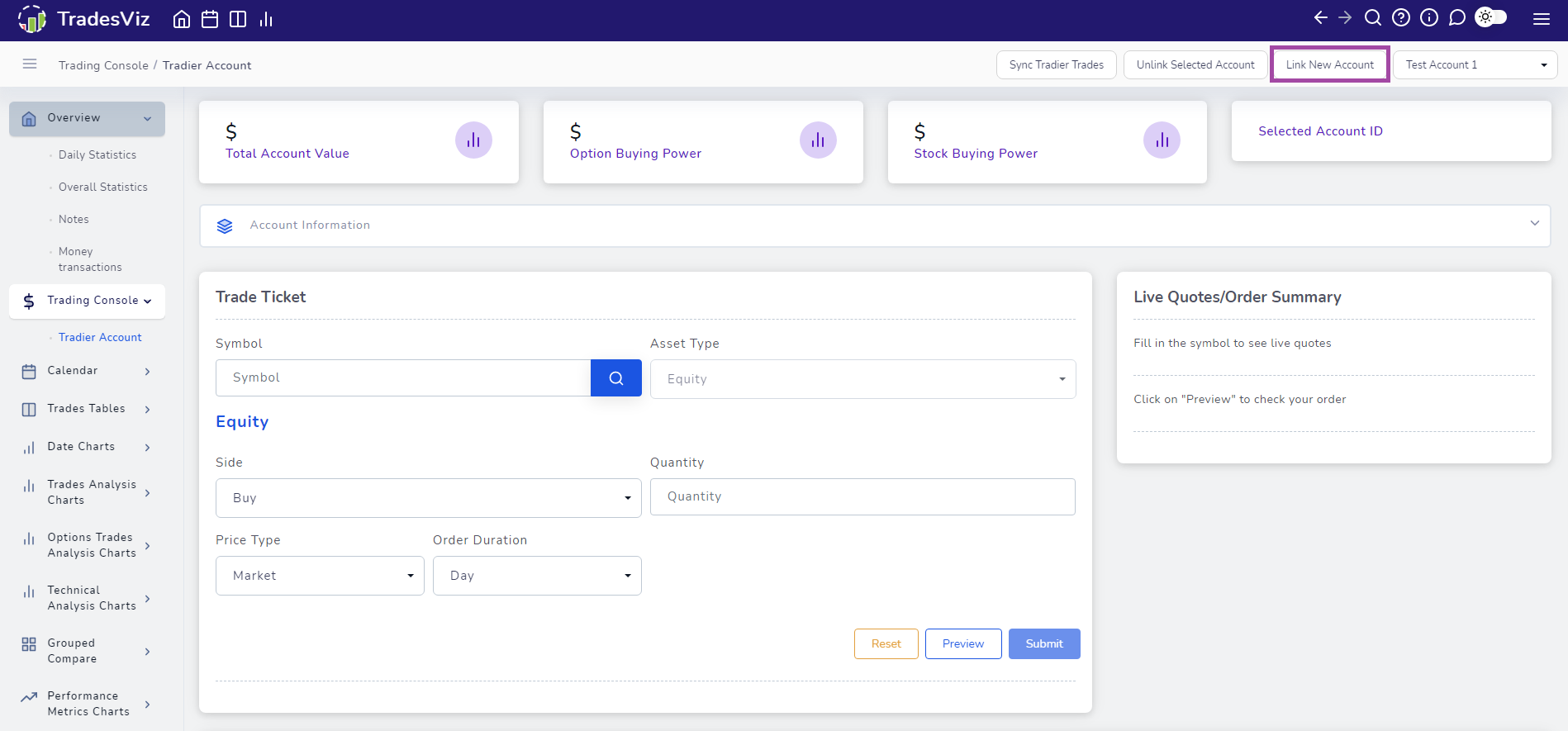This screenshot has height=731, width=1568.
Task: Expand the Trades Tables chevron
Action: click(x=148, y=410)
